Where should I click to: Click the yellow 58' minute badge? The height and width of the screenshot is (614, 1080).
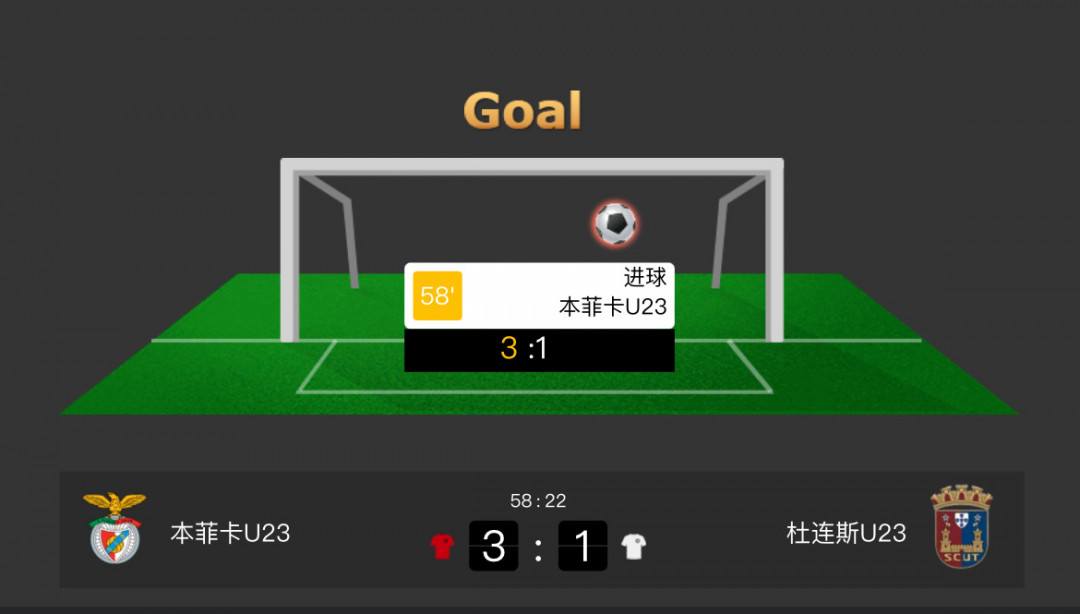click(437, 296)
